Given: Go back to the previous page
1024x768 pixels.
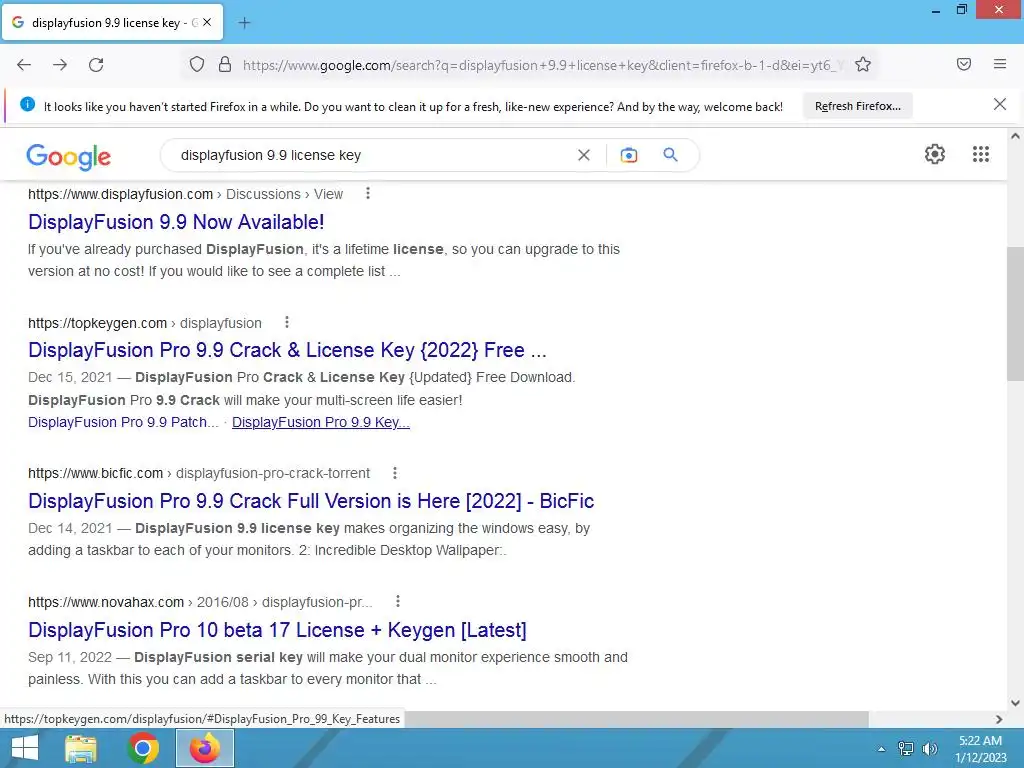Looking at the screenshot, I should coord(24,65).
